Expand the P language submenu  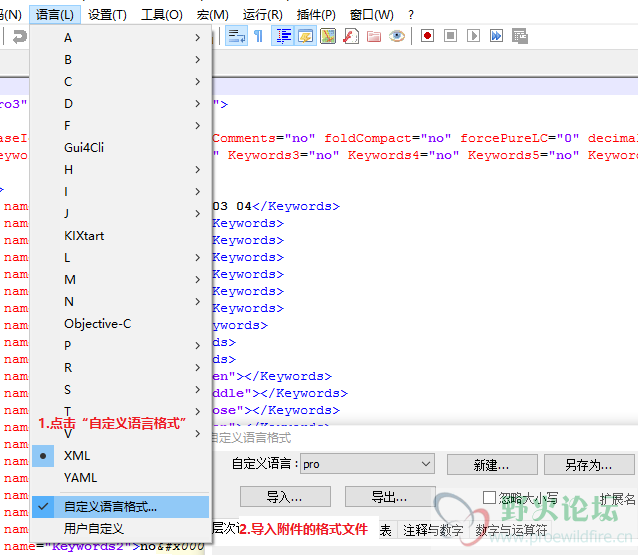[121, 345]
